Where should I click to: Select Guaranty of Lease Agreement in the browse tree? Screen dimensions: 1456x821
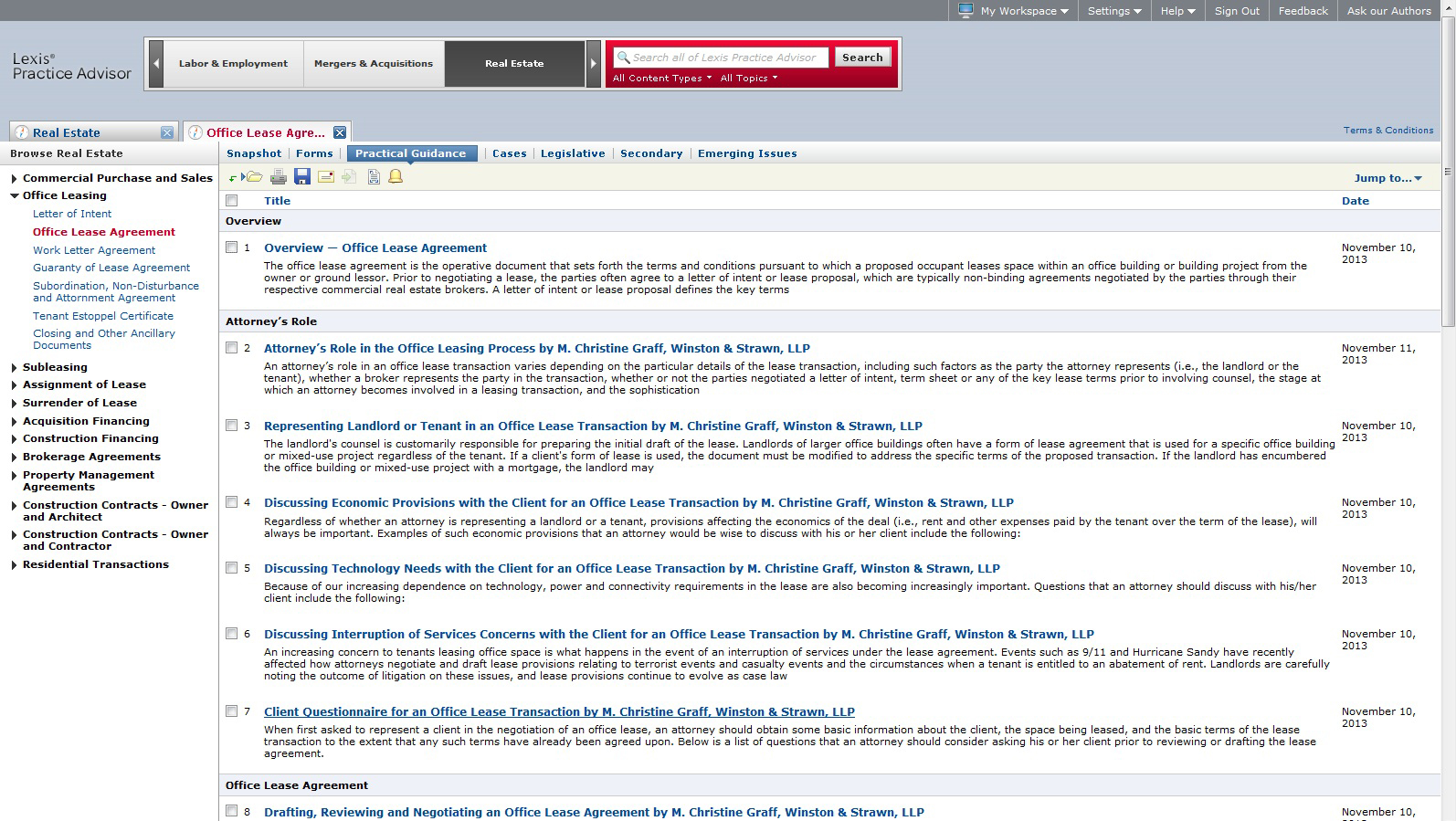111,268
